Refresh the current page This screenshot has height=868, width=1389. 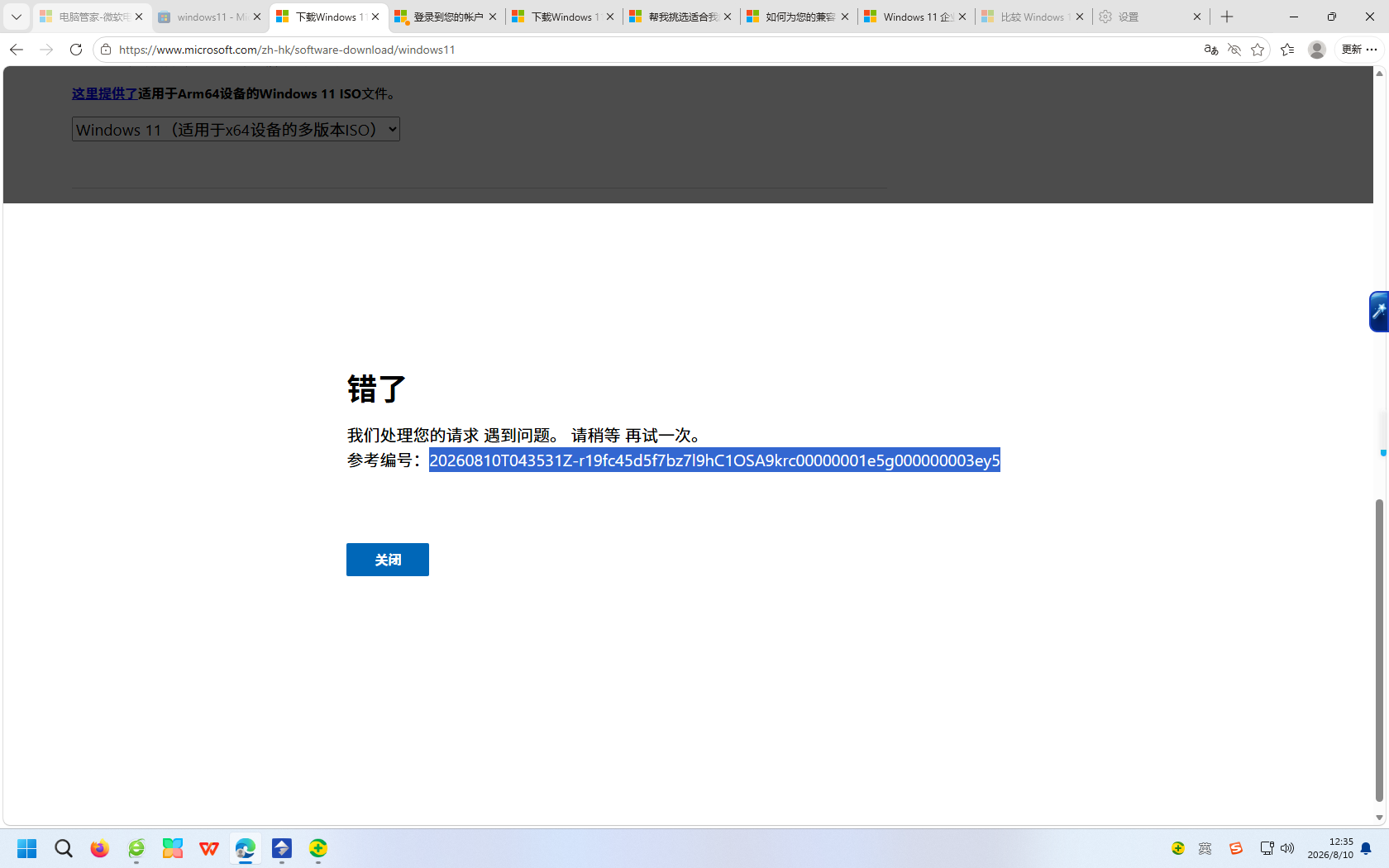[x=76, y=50]
